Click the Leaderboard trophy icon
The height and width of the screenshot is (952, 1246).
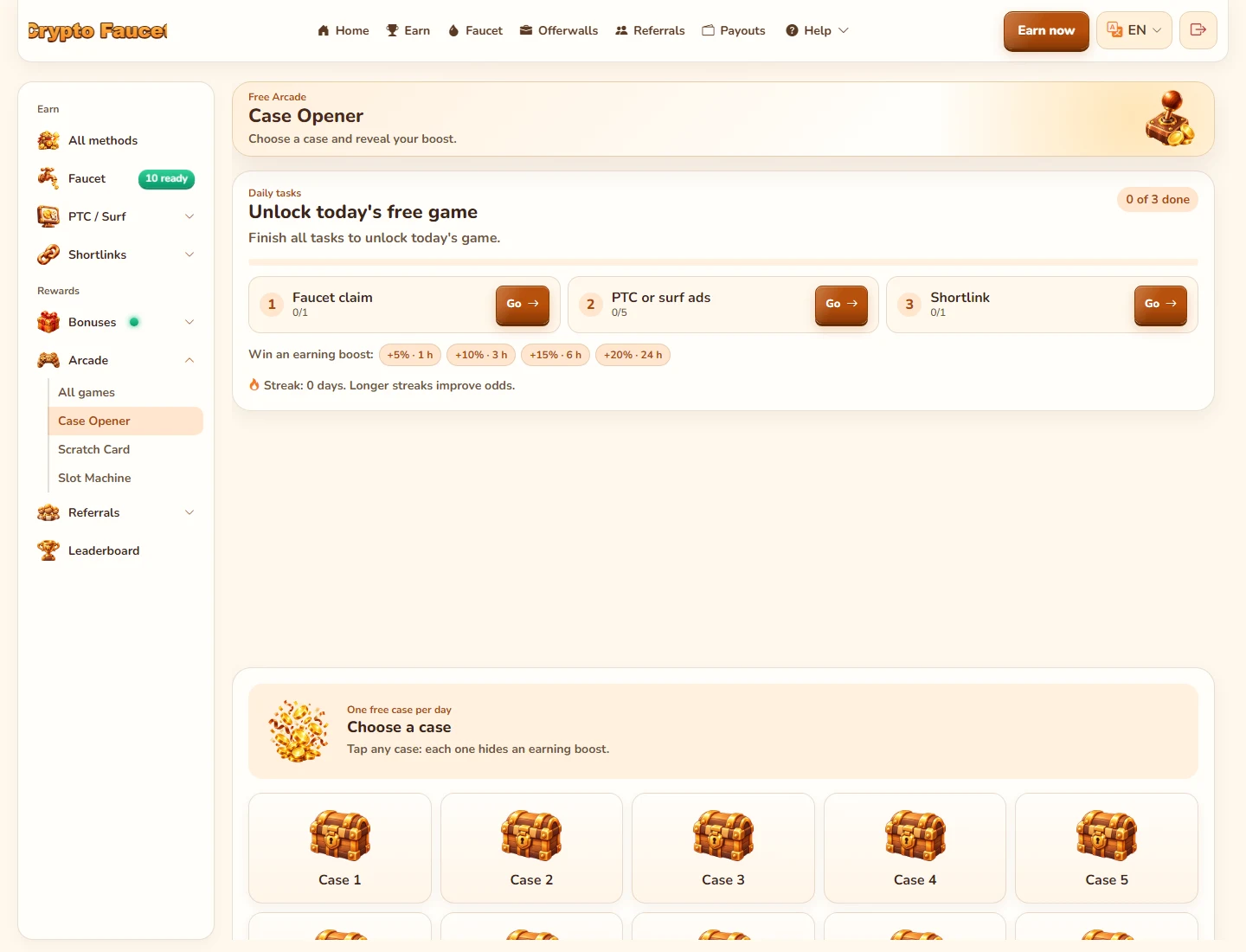(x=48, y=550)
